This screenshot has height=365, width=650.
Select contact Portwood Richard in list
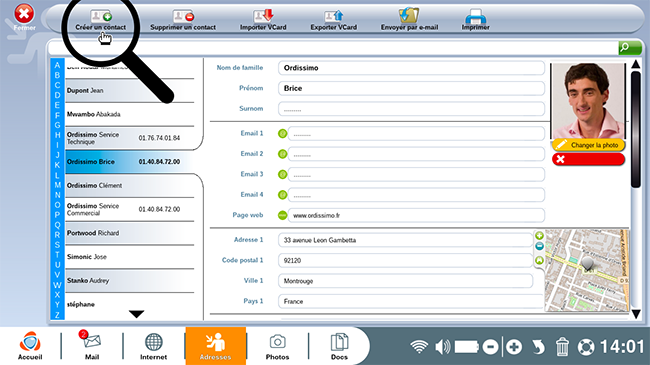[x=130, y=233]
